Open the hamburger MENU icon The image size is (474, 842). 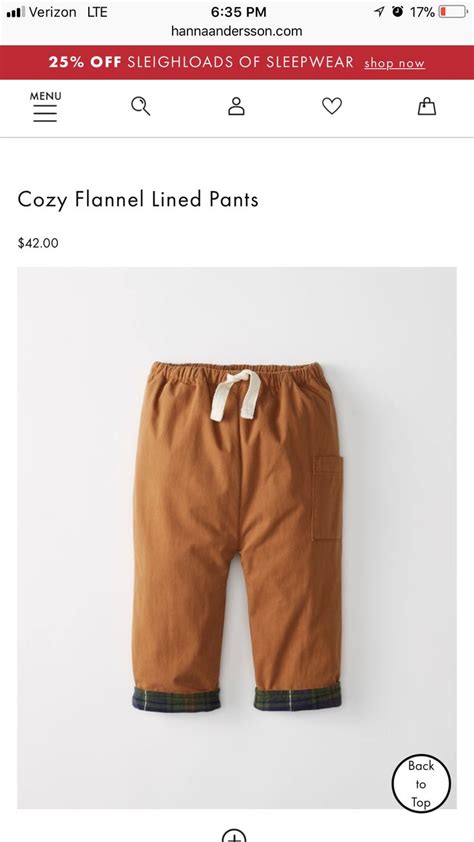coord(45,106)
